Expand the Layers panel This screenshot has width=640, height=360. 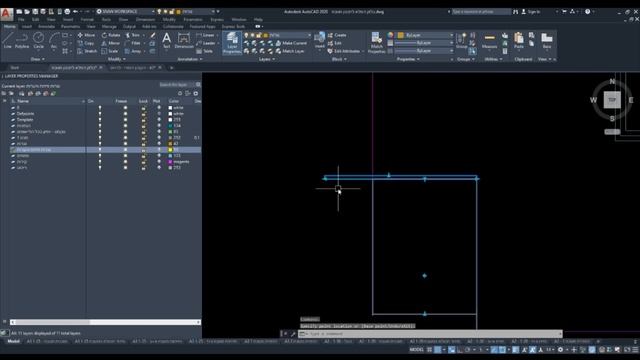[x=267, y=59]
